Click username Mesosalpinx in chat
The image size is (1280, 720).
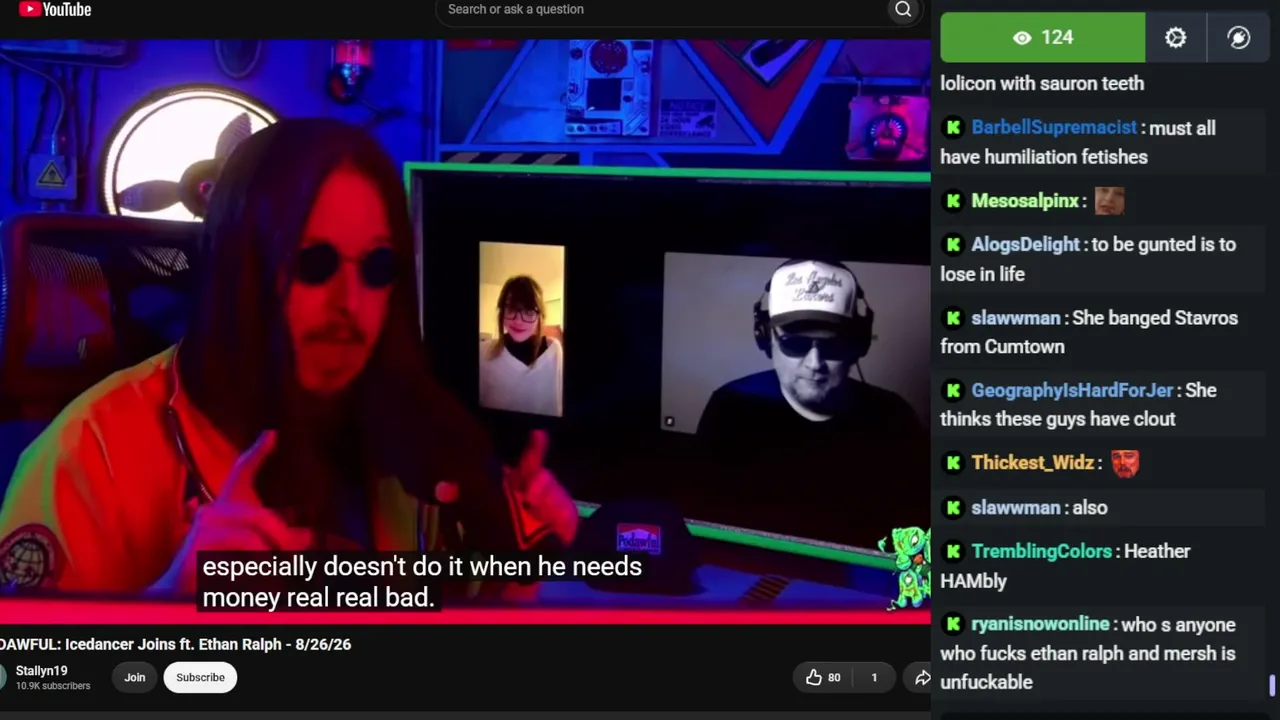tap(1025, 201)
